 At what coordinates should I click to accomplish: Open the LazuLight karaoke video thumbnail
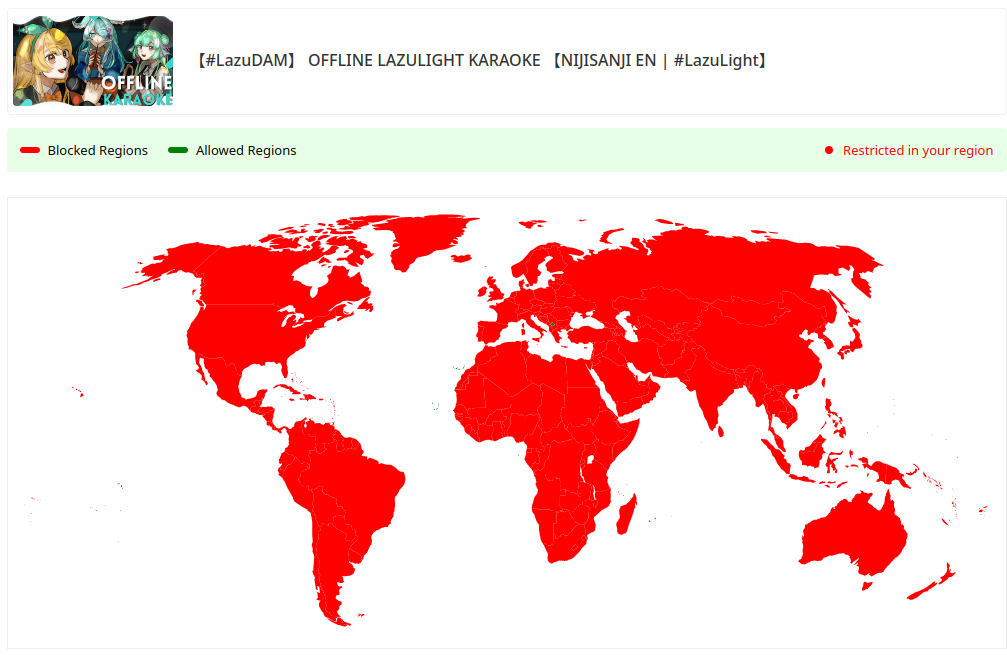[93, 61]
